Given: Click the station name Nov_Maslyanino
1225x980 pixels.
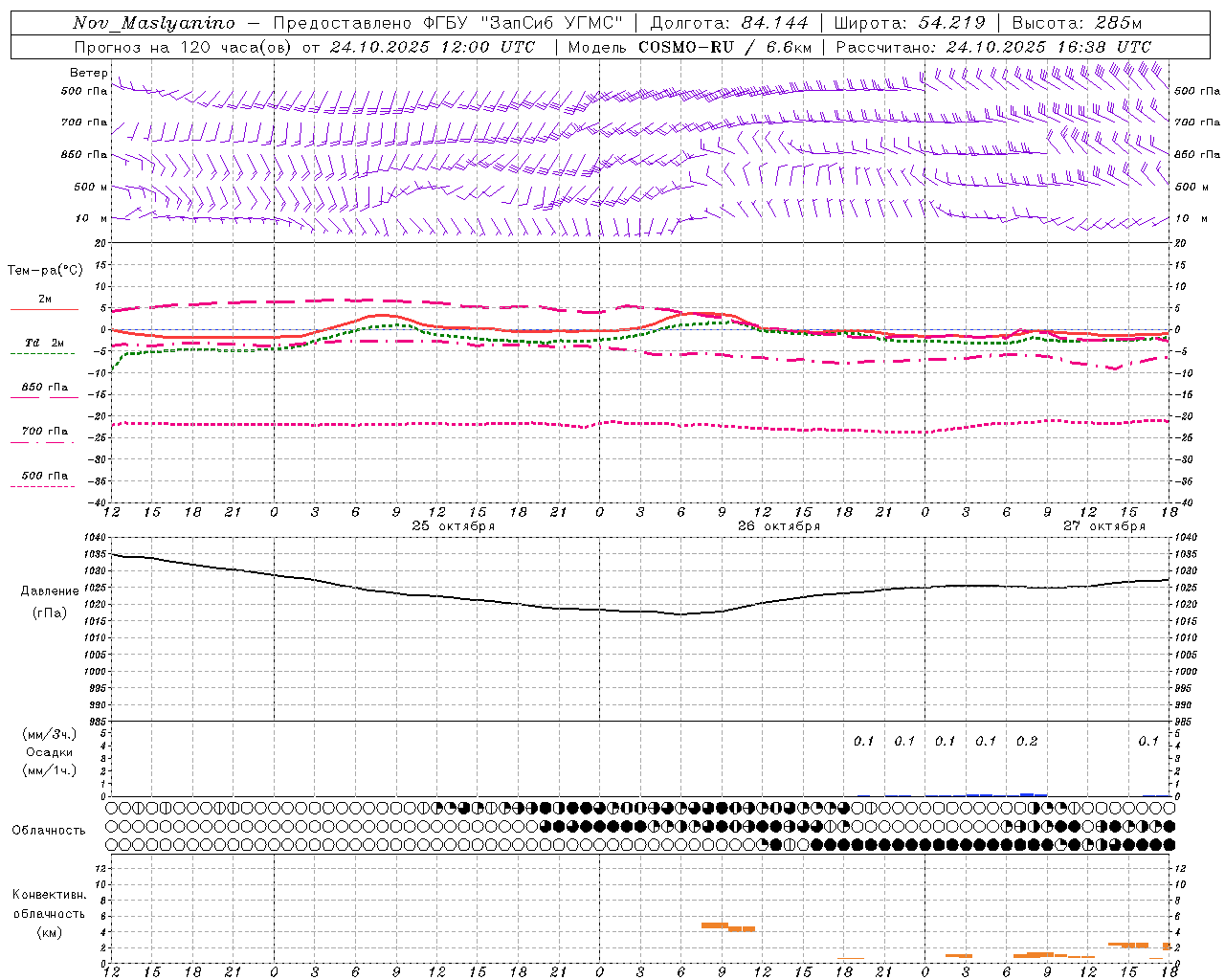Looking at the screenshot, I should click(x=153, y=23).
